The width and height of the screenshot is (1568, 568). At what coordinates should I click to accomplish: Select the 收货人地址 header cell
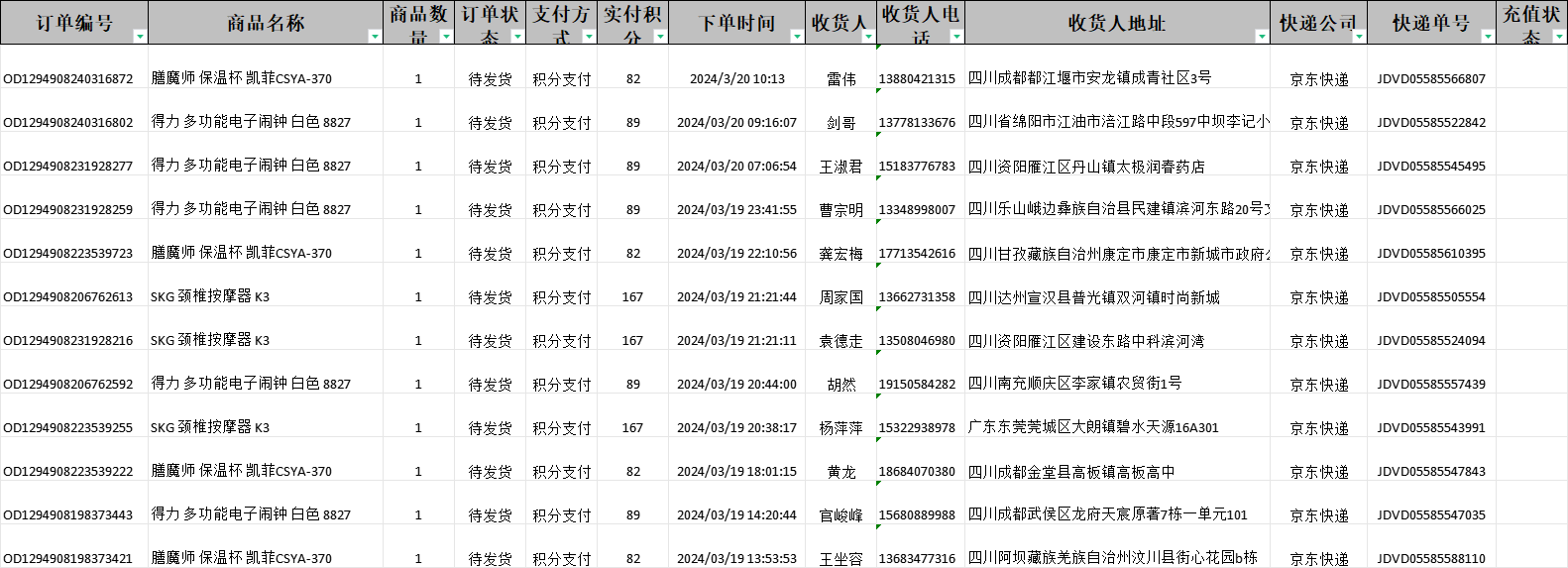coord(1117,23)
